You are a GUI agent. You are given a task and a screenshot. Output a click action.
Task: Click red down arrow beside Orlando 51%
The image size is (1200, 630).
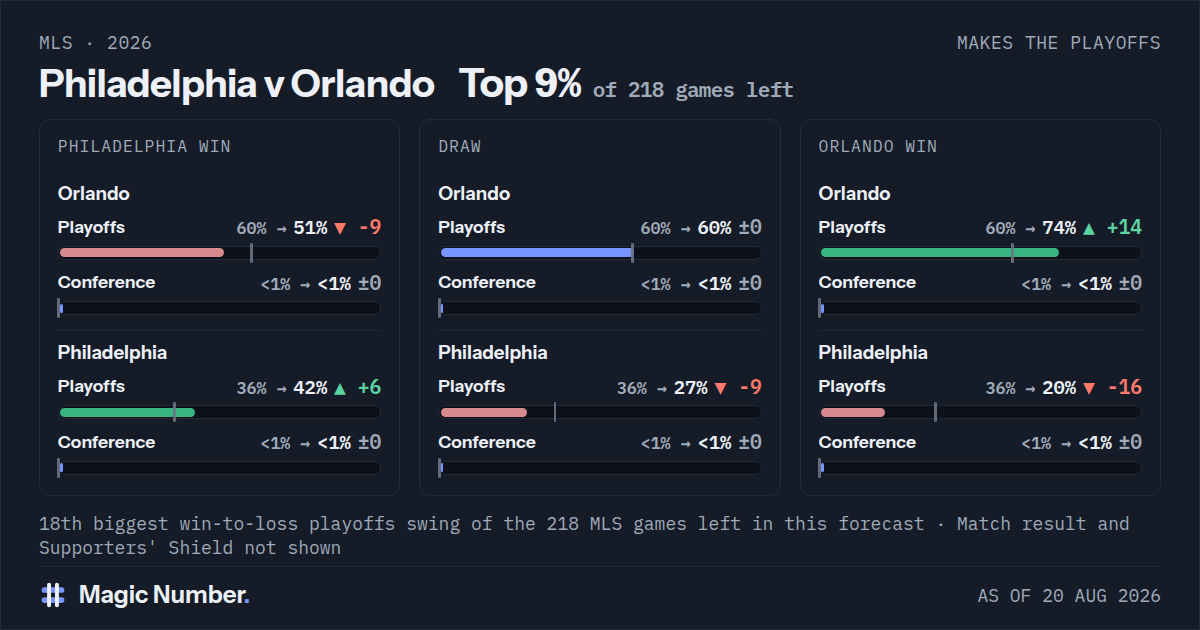click(340, 228)
